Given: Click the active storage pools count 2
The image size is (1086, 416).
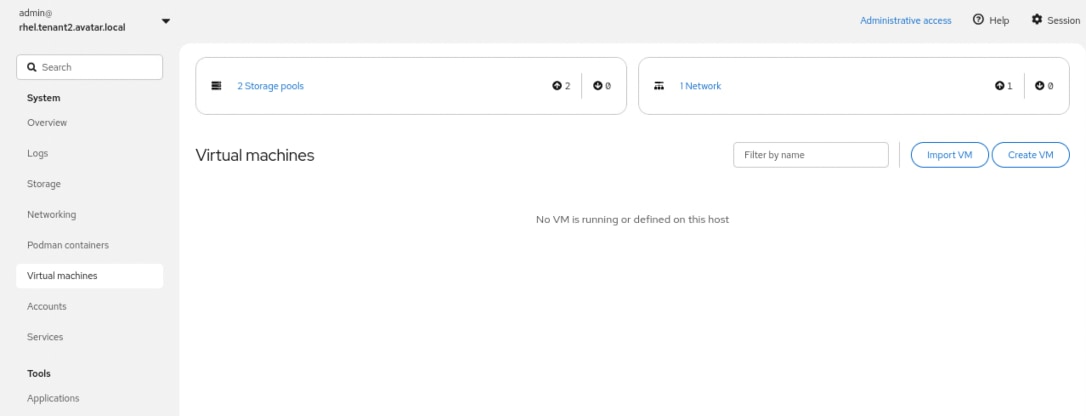Looking at the screenshot, I should tap(568, 86).
